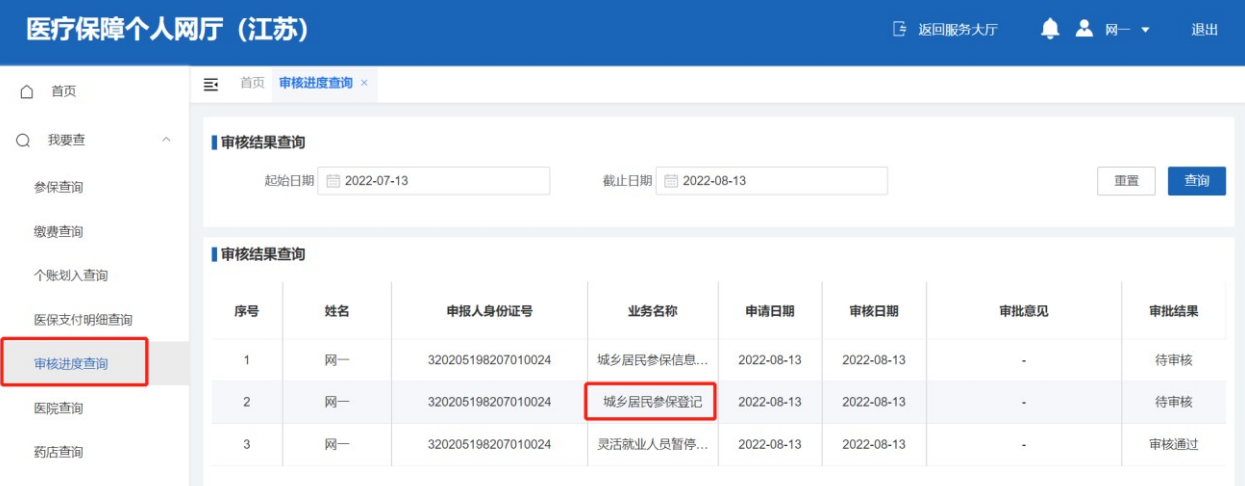Click the 截止日期 date input field

pyautogui.click(x=780, y=181)
